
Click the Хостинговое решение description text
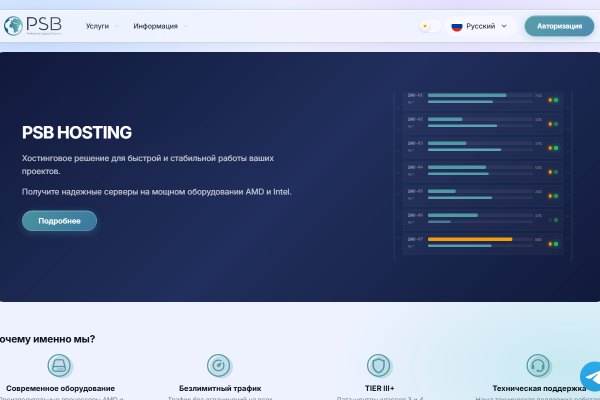coord(148,165)
